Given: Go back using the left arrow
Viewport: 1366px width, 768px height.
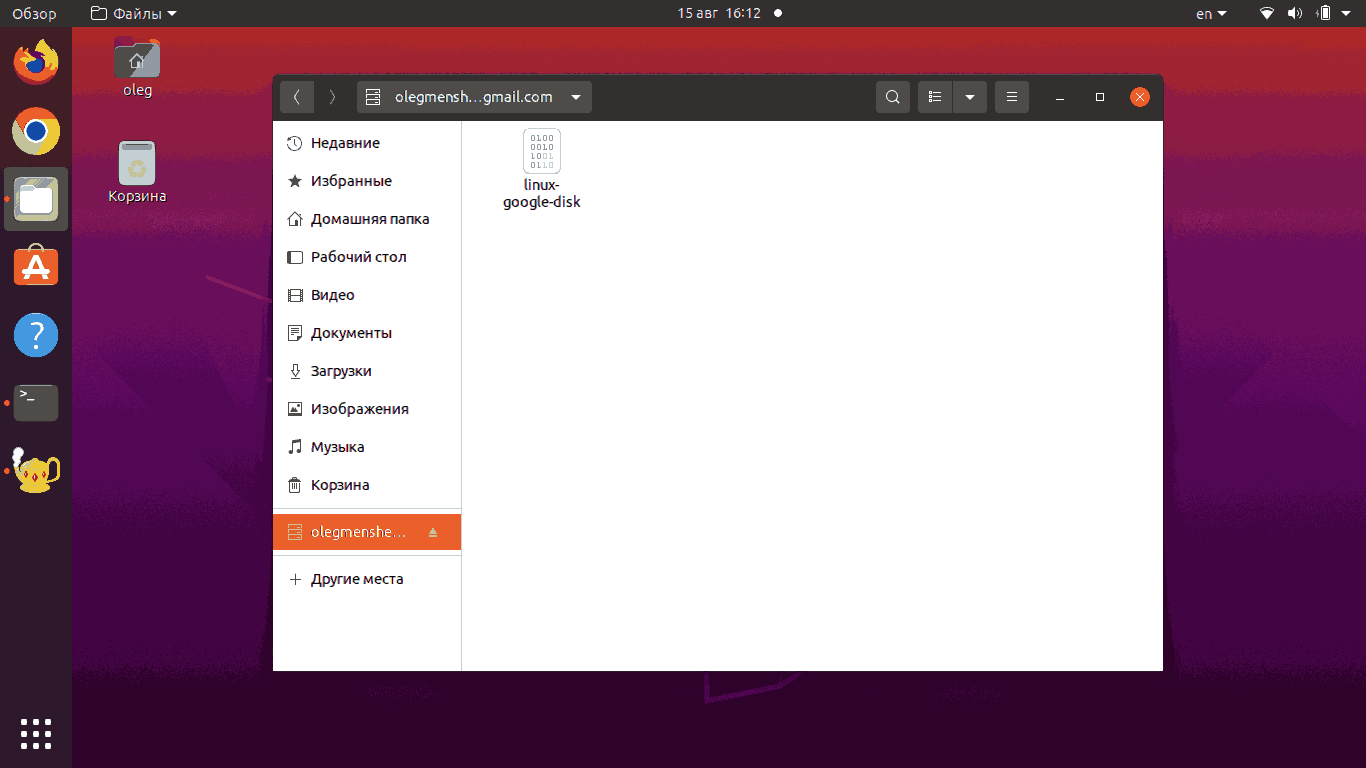Looking at the screenshot, I should click(x=297, y=97).
